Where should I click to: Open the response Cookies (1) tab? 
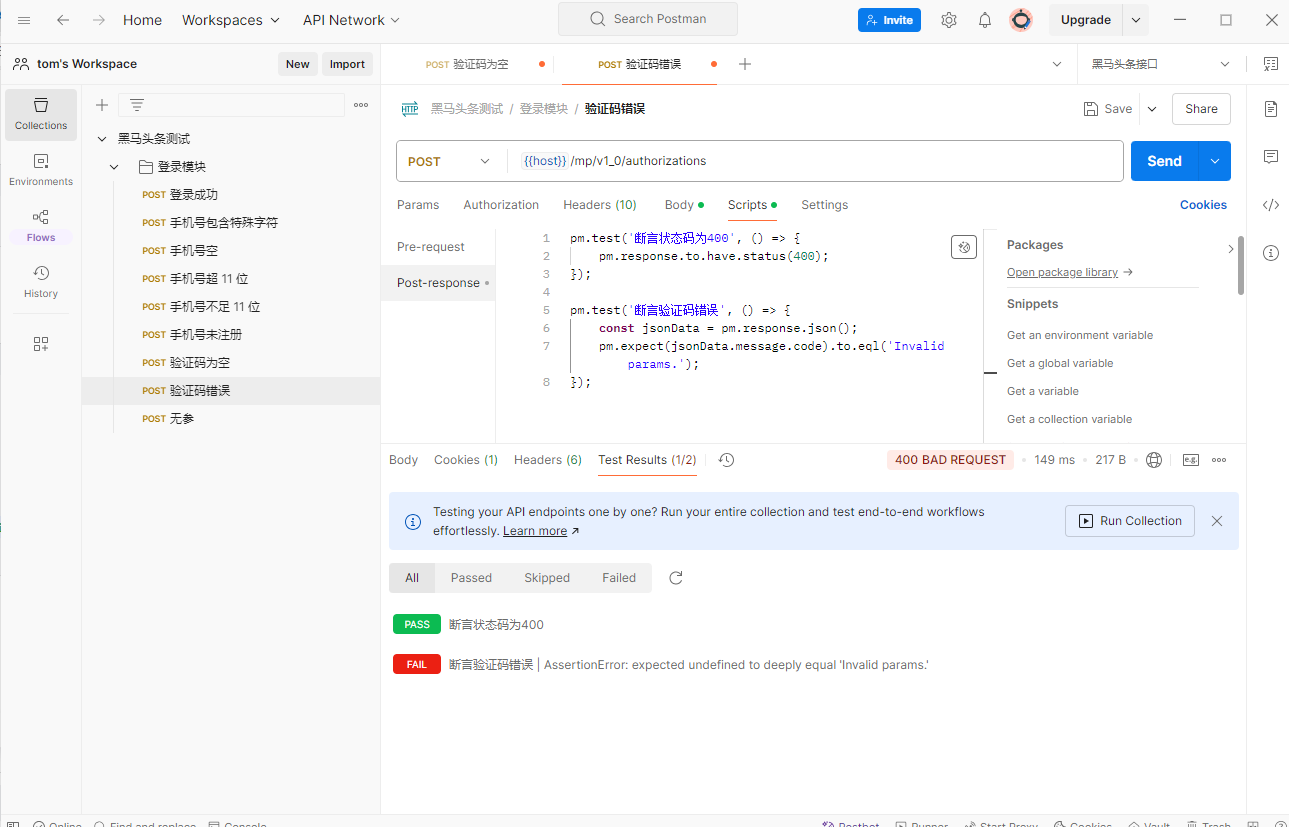(466, 460)
